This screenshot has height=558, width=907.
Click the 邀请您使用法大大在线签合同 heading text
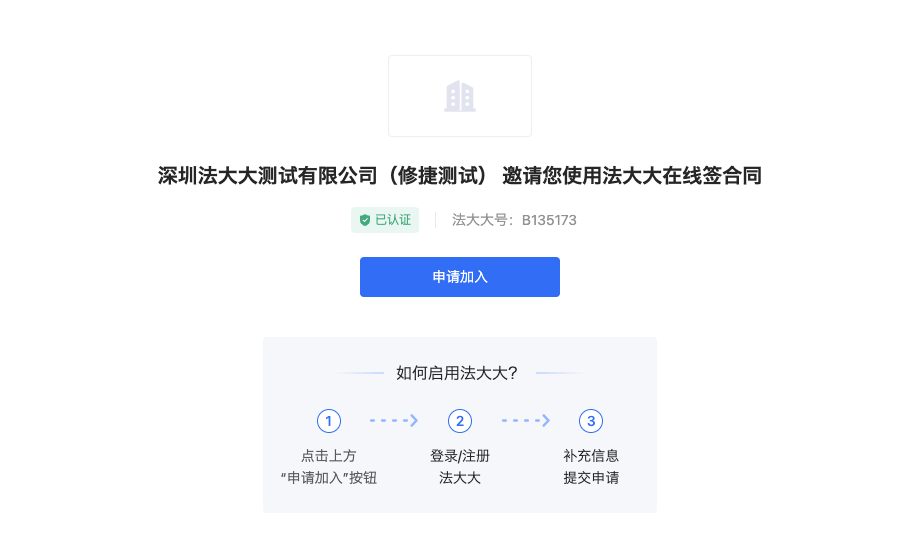[x=632, y=176]
